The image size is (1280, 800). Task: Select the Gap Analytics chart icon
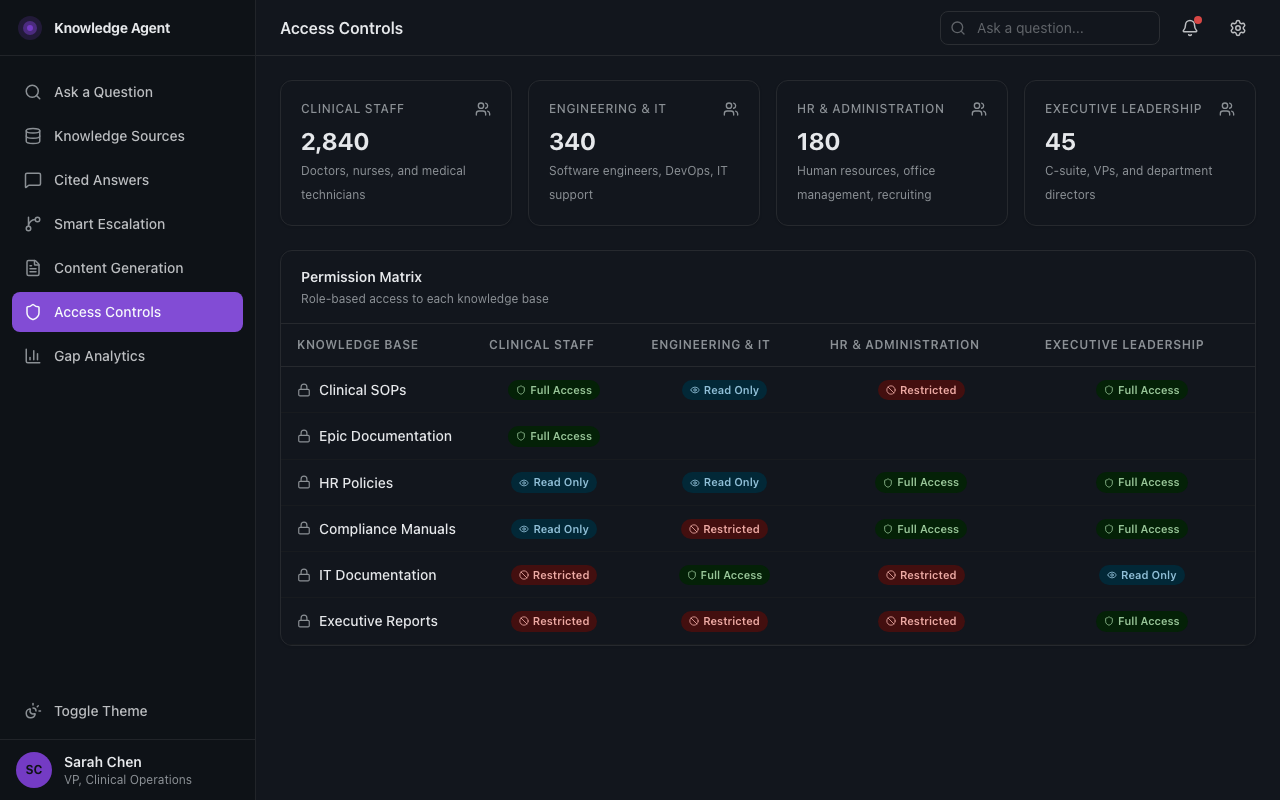point(33,356)
